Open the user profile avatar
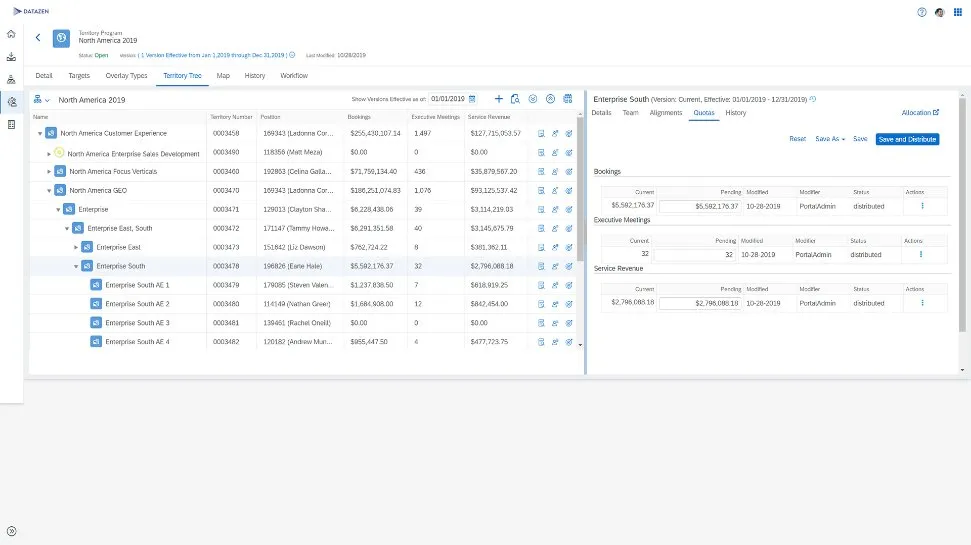This screenshot has width=971, height=545. click(x=939, y=12)
